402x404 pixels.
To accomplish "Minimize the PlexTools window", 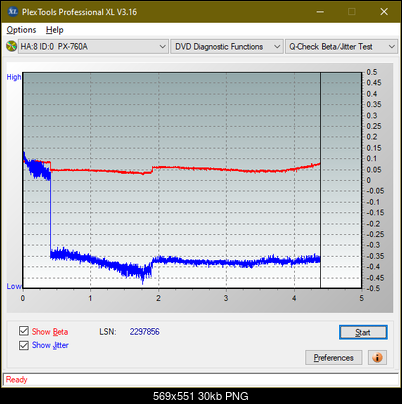I will [320, 12].
